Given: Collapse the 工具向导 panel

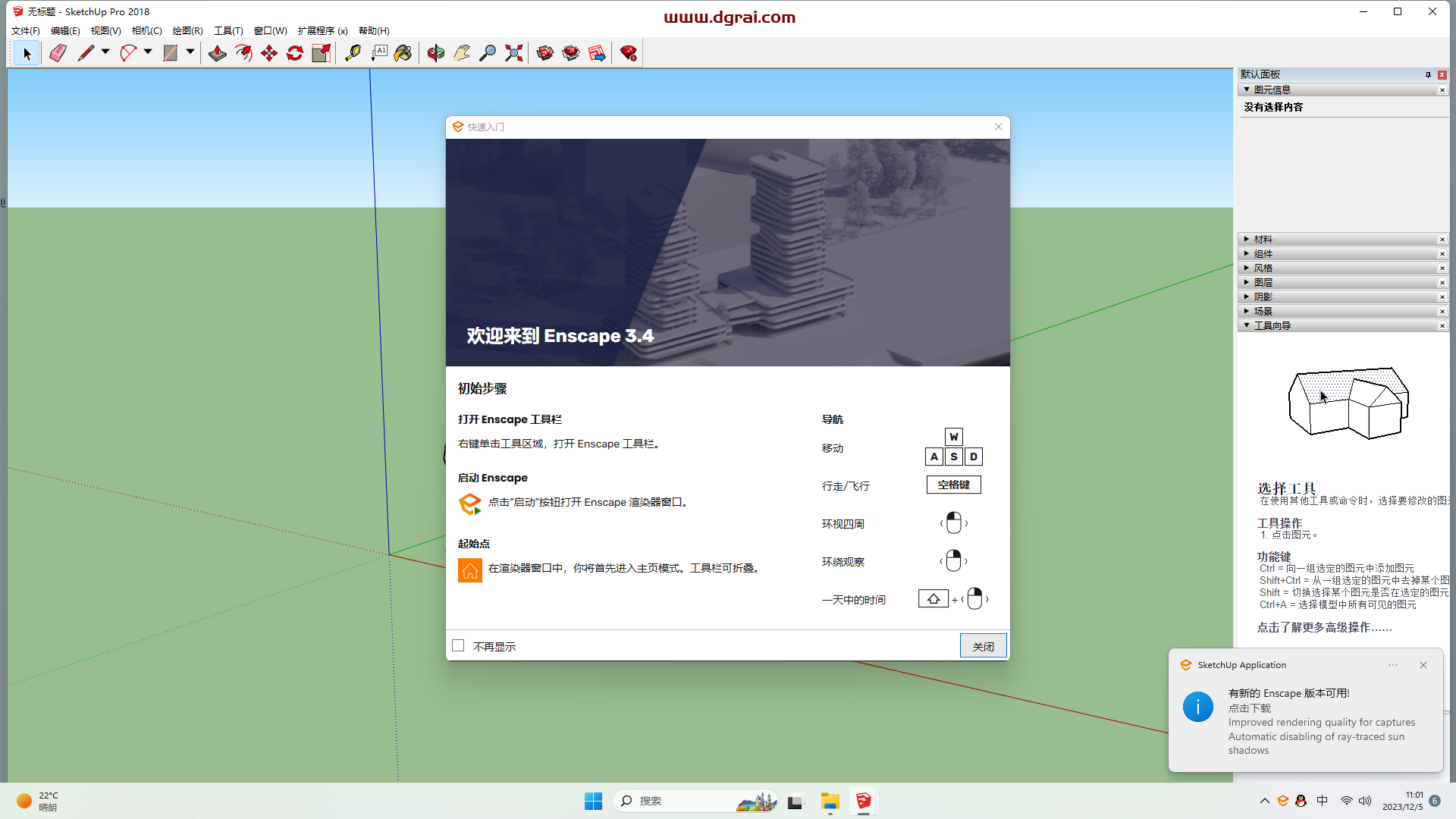Looking at the screenshot, I should [x=1246, y=325].
